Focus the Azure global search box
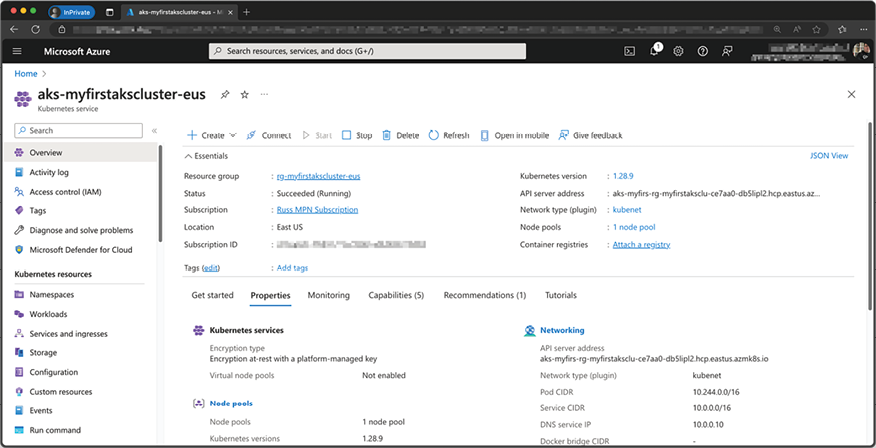Image resolution: width=876 pixels, height=448 pixels. [x=367, y=51]
